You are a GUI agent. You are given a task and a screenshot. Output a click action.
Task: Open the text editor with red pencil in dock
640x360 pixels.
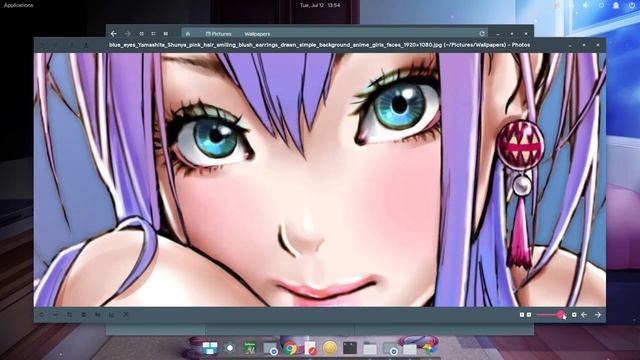[x=310, y=348]
